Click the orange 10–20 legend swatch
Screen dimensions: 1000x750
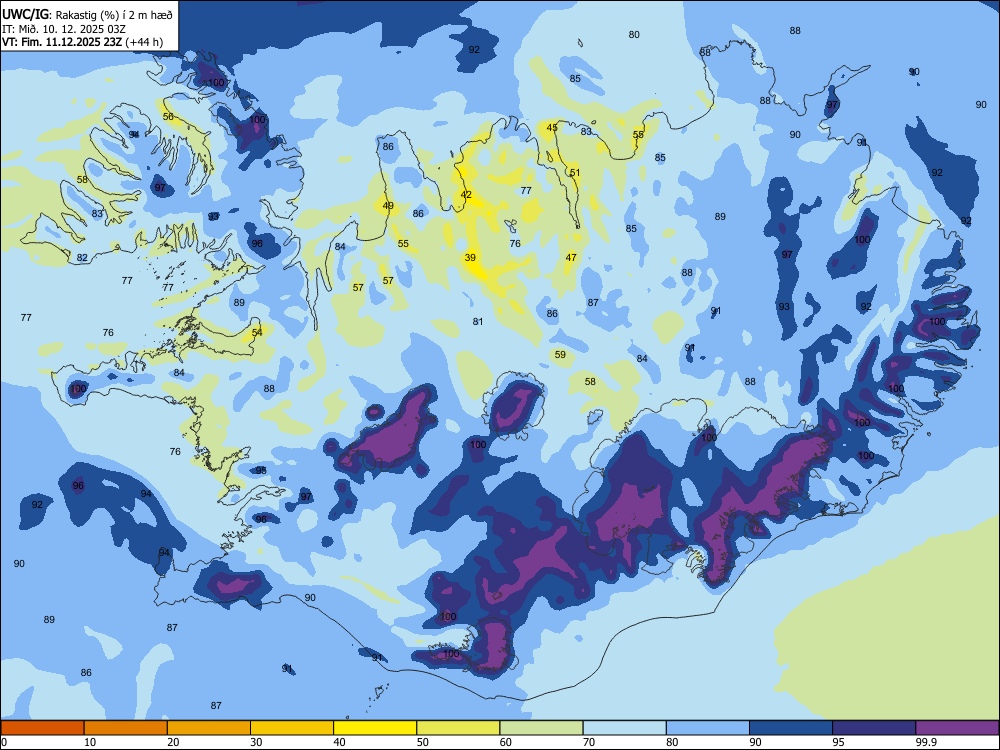tap(126, 728)
